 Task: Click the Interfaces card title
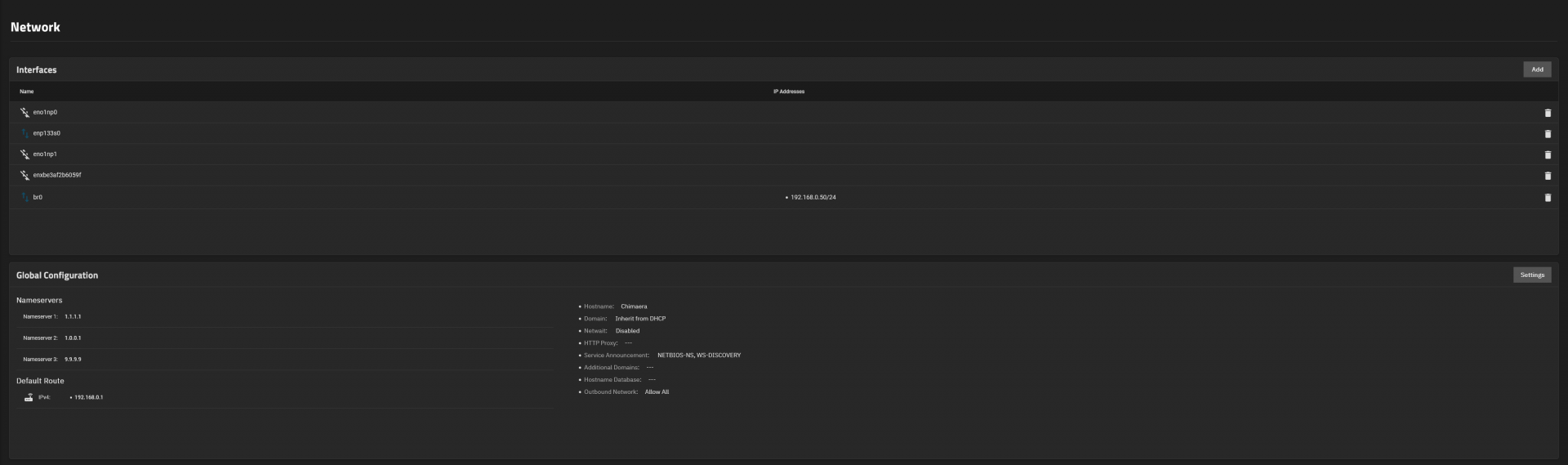37,69
